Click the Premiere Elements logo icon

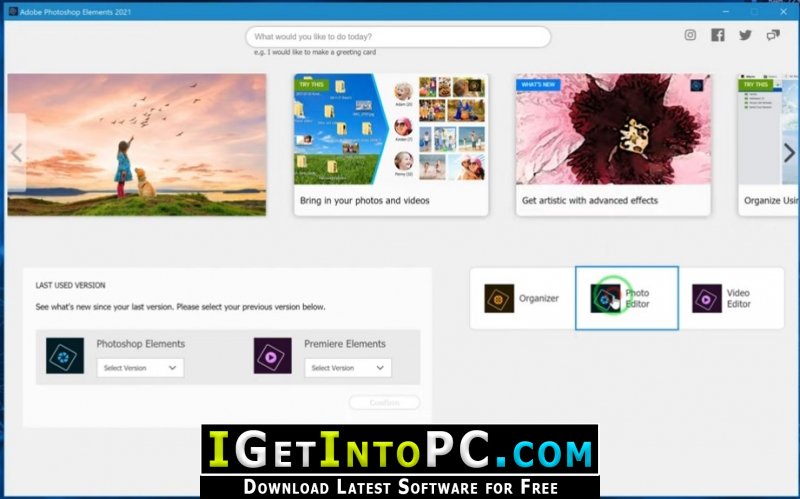272,356
